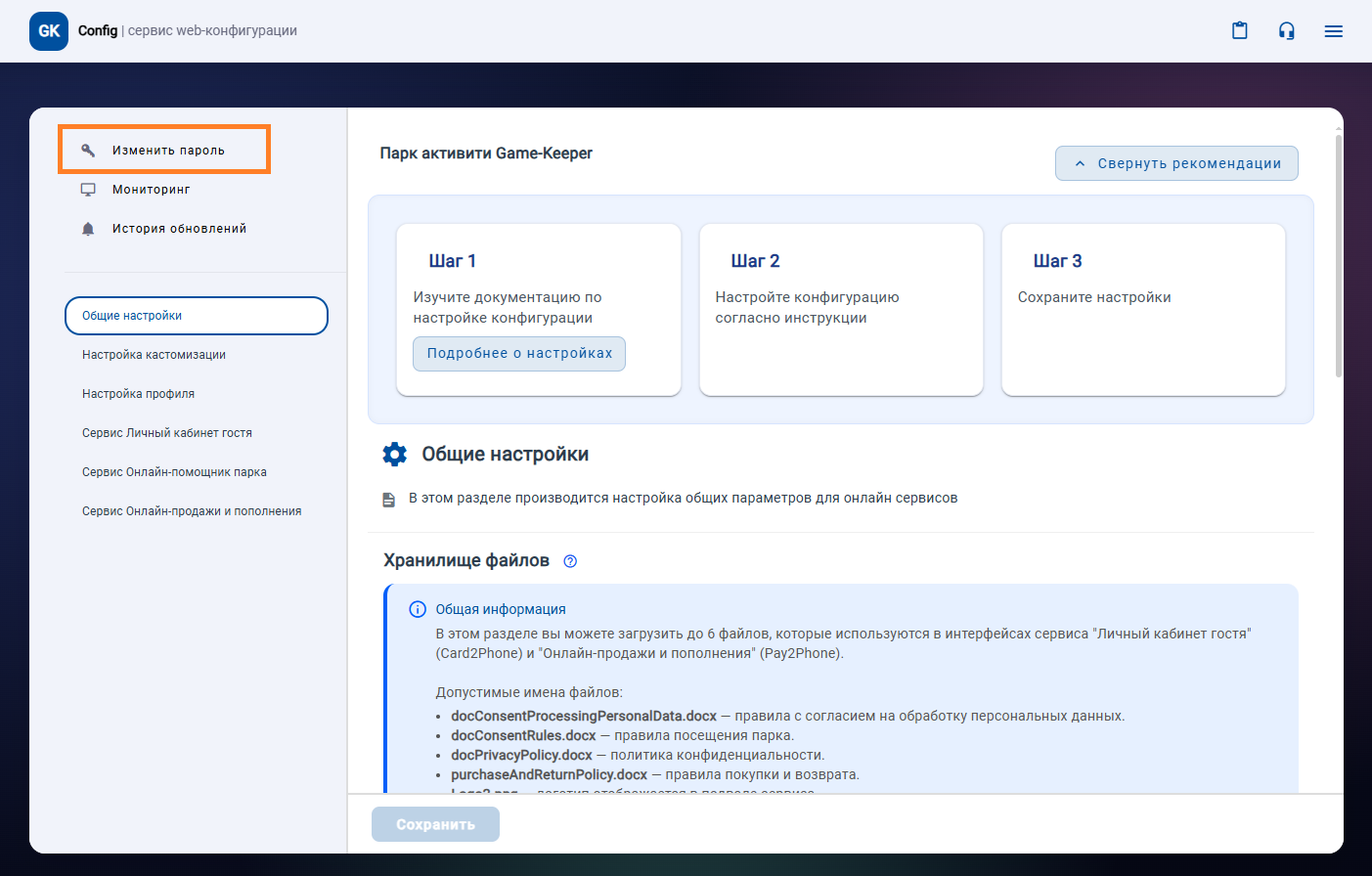Open Настройка кастомизации section
Image resolution: width=1372 pixels, height=876 pixels.
(x=154, y=355)
